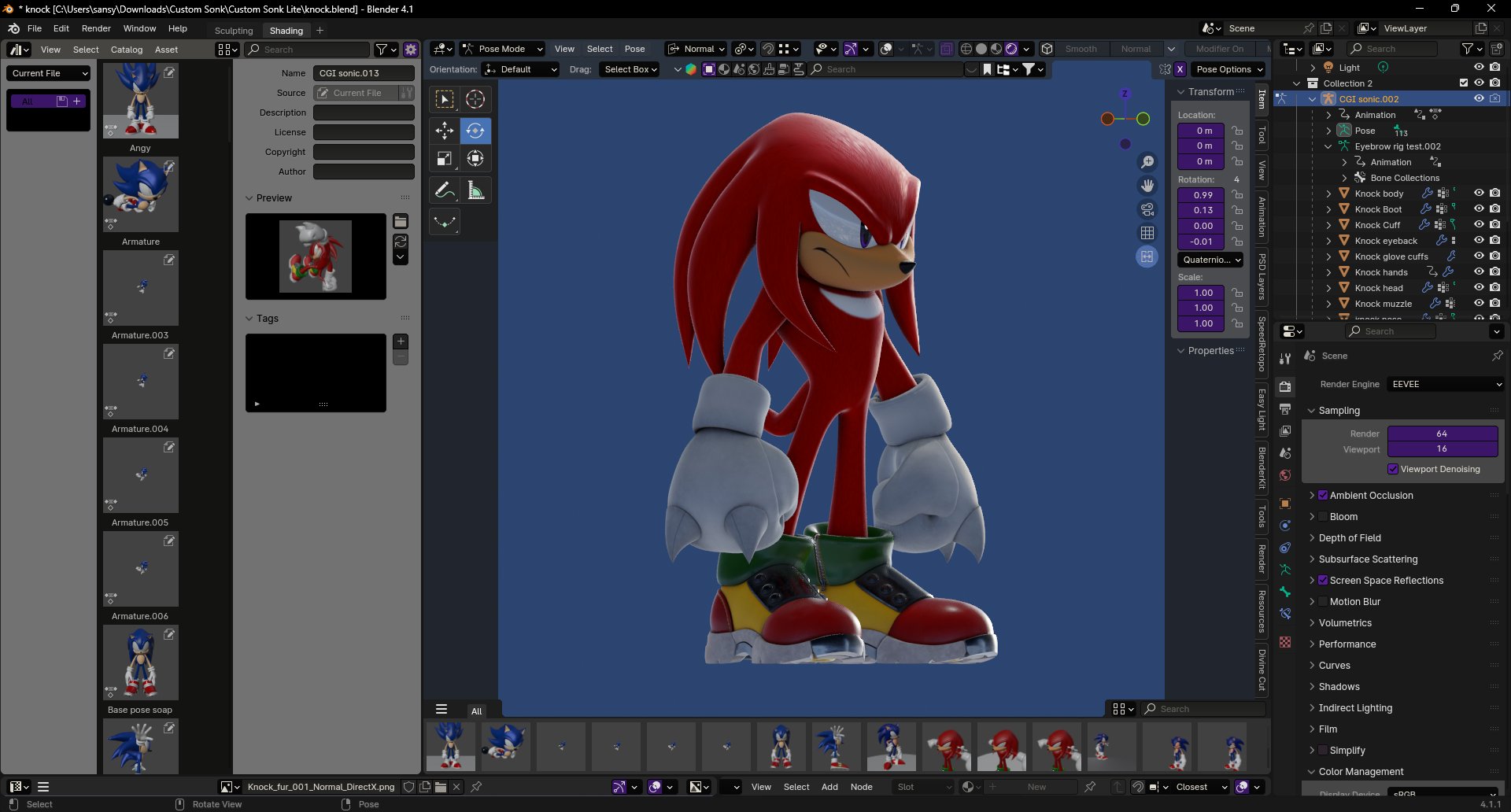The width and height of the screenshot is (1511, 812).
Task: Select the Measure tool
Action: coord(475,190)
